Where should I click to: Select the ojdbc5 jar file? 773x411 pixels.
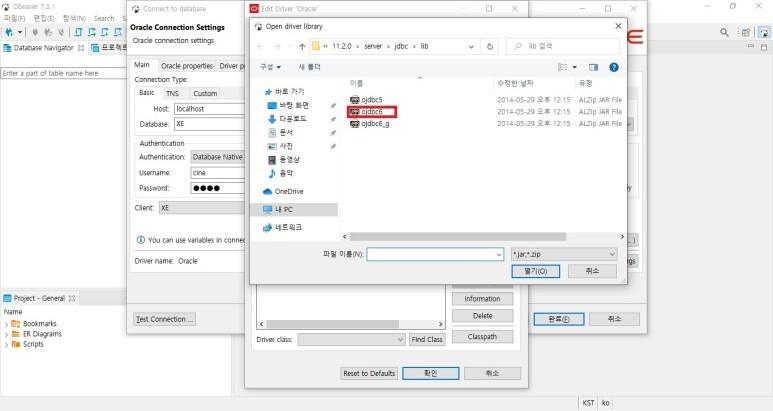(366, 100)
